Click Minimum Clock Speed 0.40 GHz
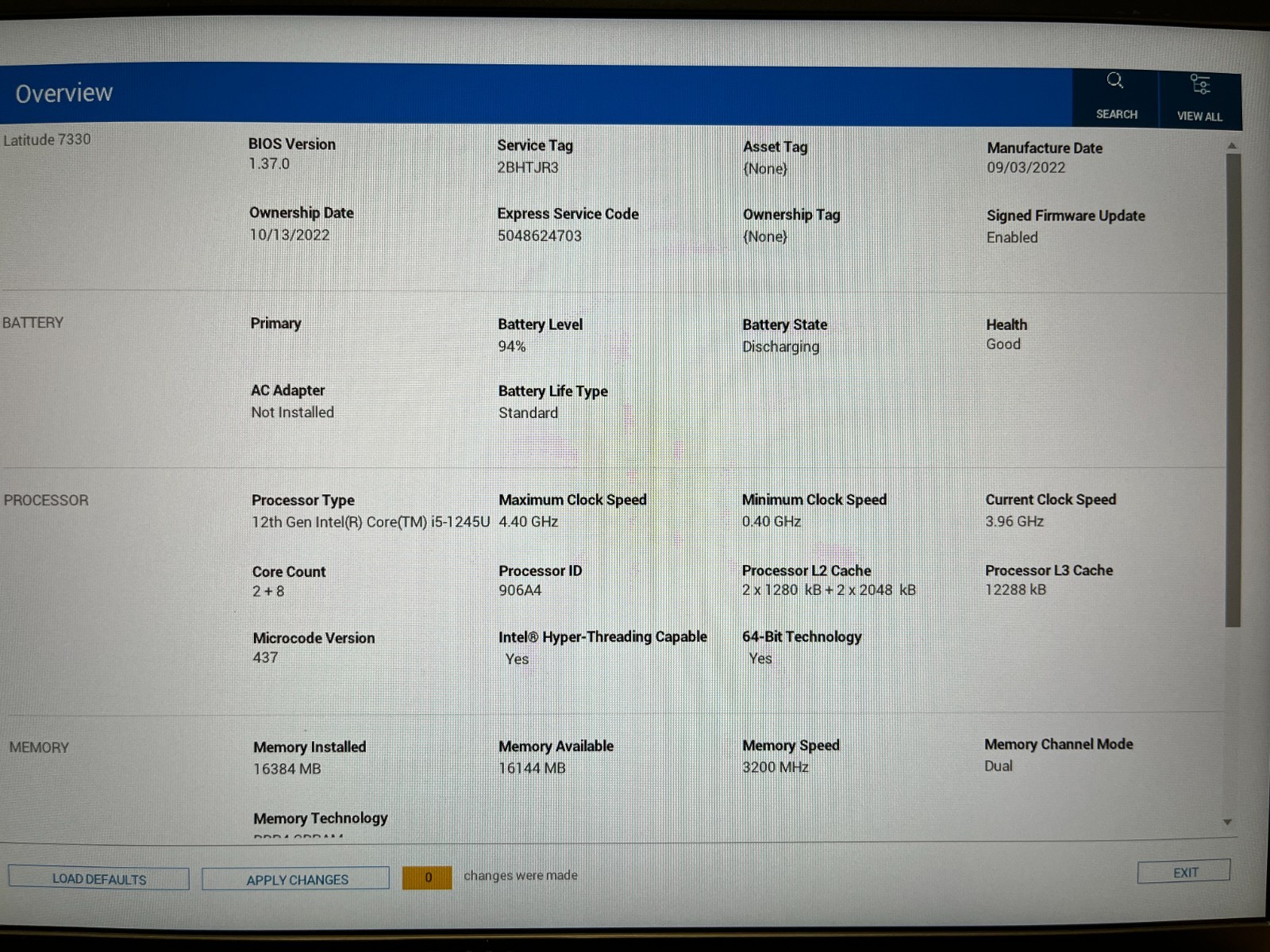The image size is (1270, 952). click(x=772, y=521)
